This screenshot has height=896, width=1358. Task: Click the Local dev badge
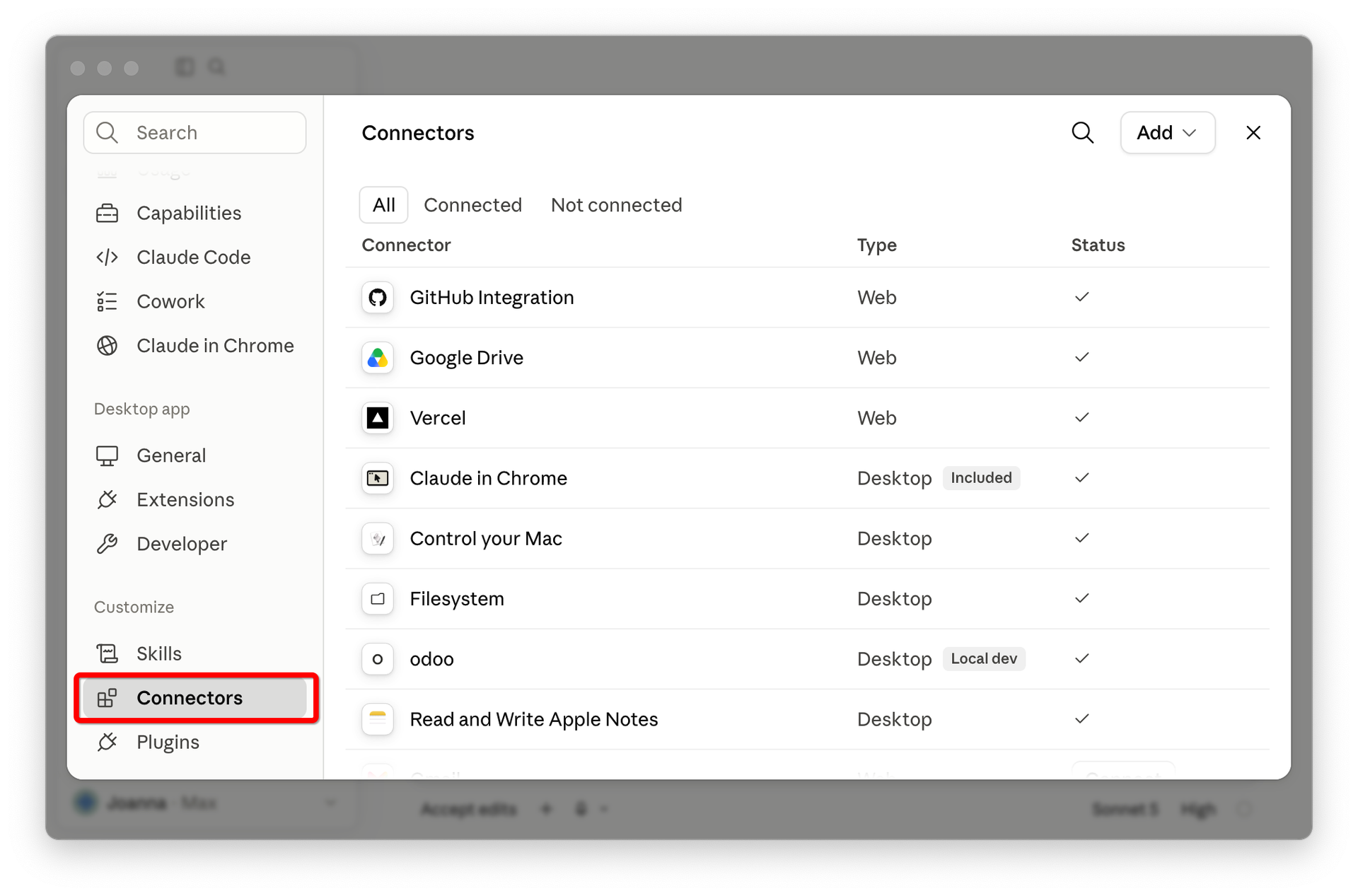pyautogui.click(x=984, y=659)
